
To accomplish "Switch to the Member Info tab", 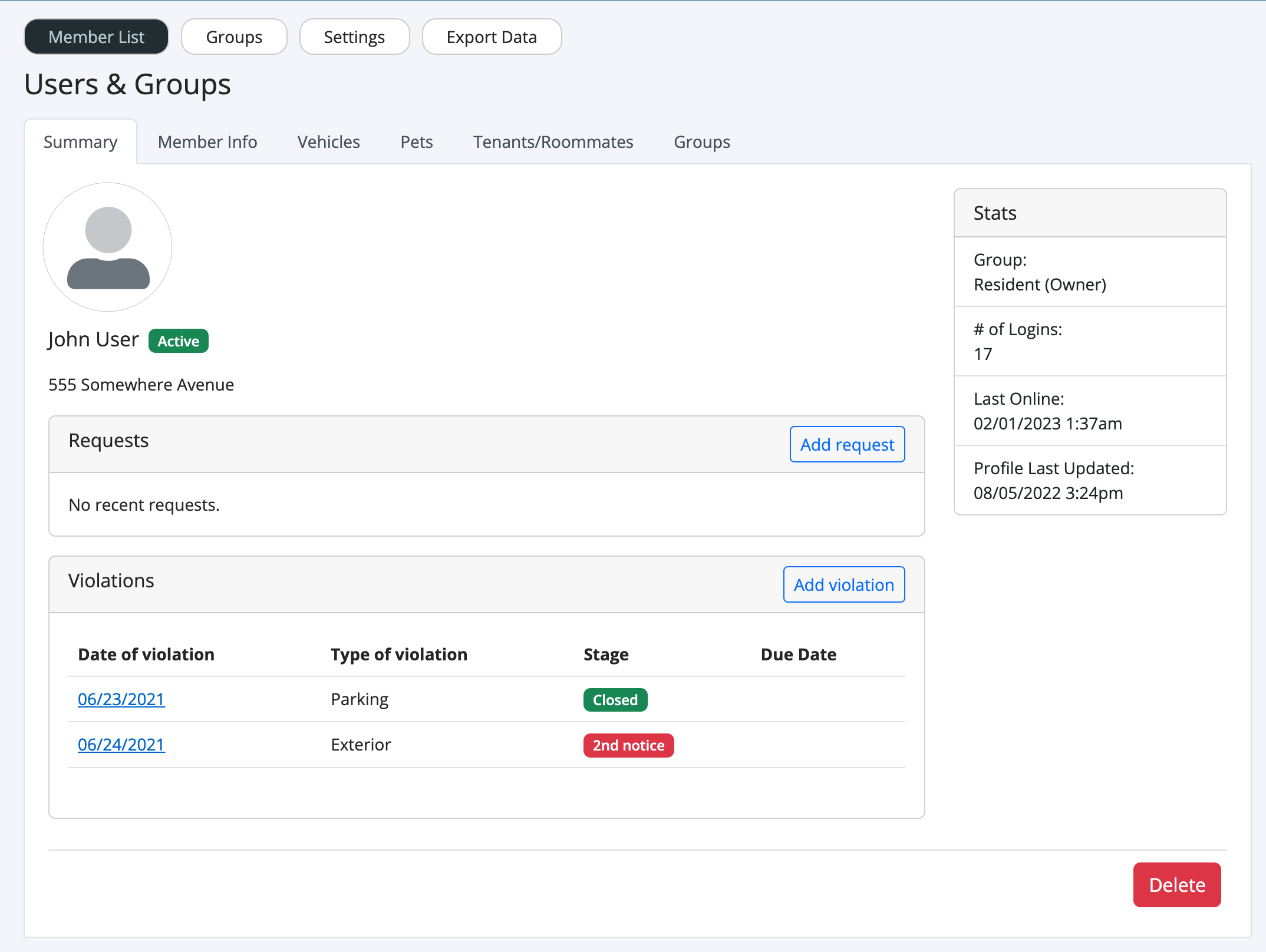I will click(207, 142).
